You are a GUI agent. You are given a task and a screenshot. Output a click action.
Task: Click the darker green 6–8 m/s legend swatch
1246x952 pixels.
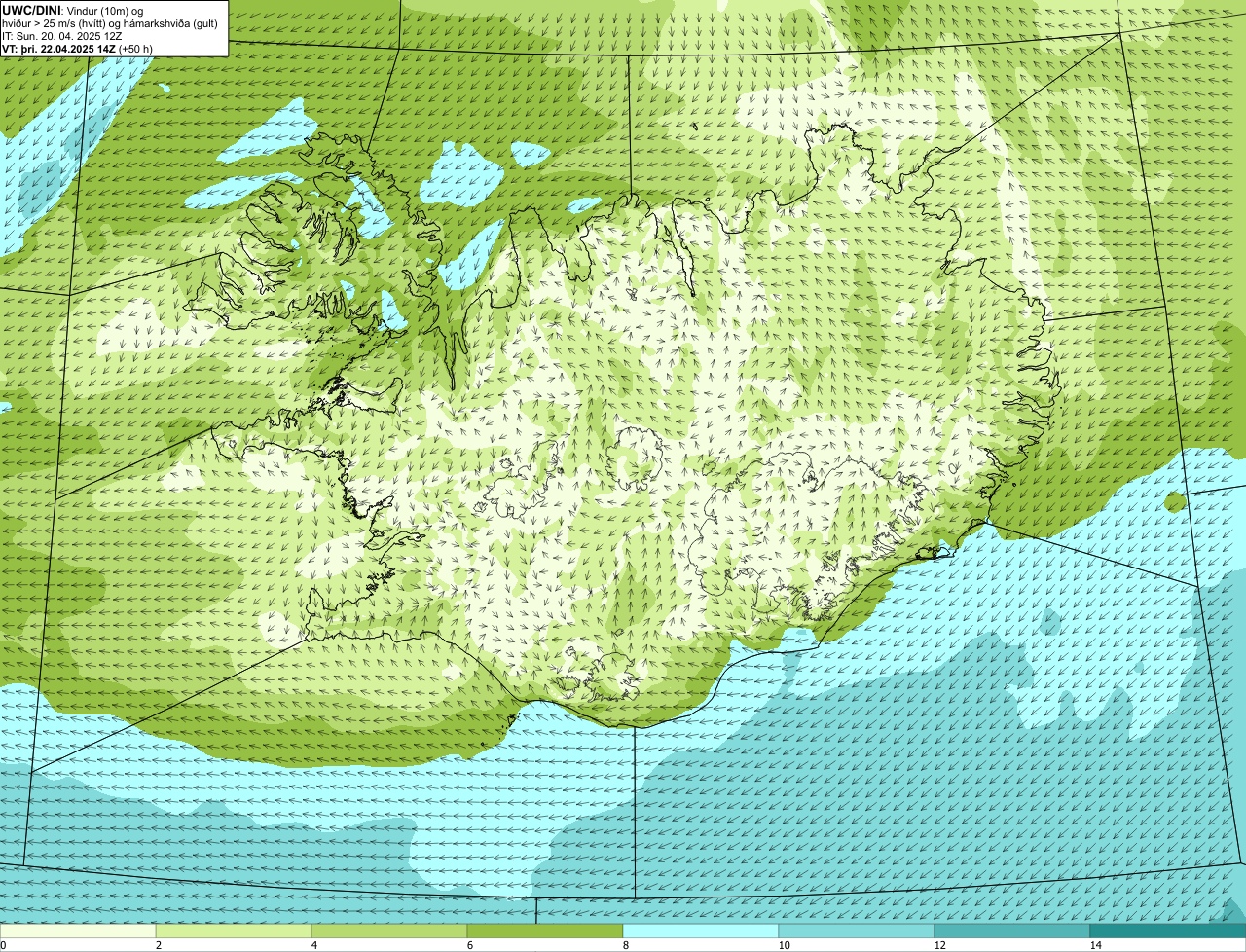coord(545,931)
